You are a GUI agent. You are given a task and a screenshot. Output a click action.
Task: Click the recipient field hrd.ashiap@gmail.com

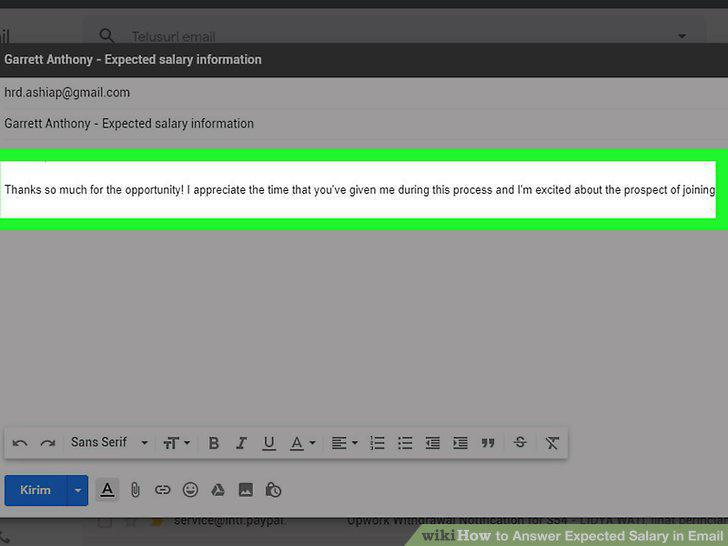(x=67, y=92)
